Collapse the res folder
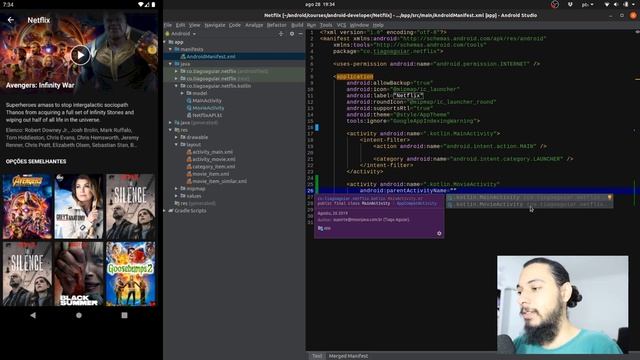The width and height of the screenshot is (640, 360). 171,130
